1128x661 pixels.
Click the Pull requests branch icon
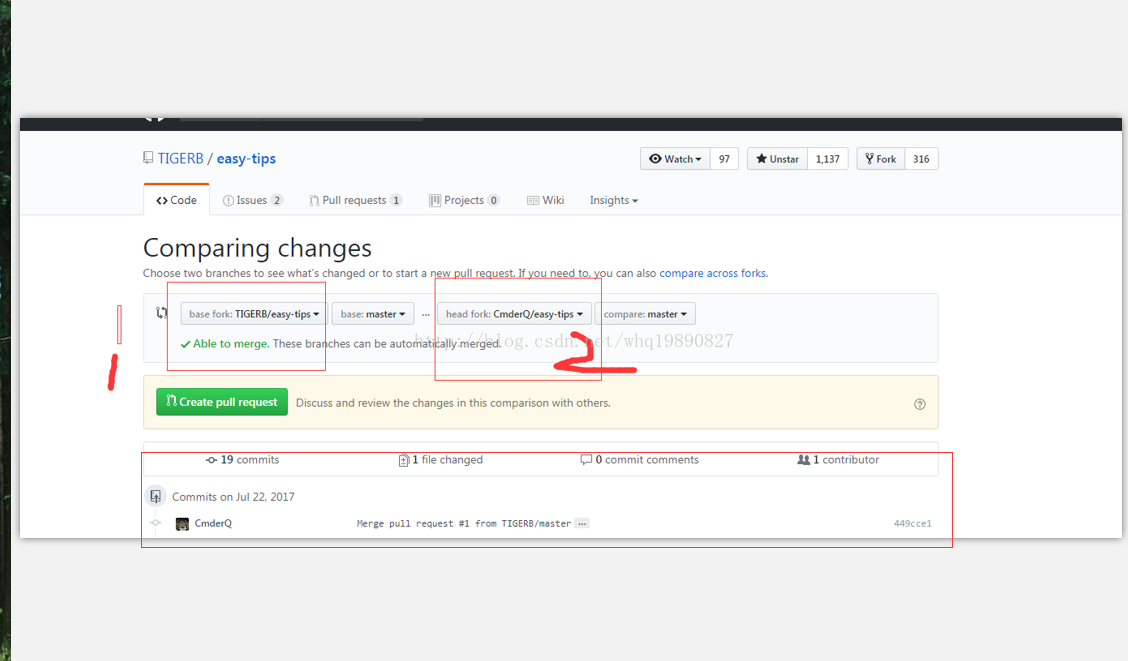click(314, 201)
